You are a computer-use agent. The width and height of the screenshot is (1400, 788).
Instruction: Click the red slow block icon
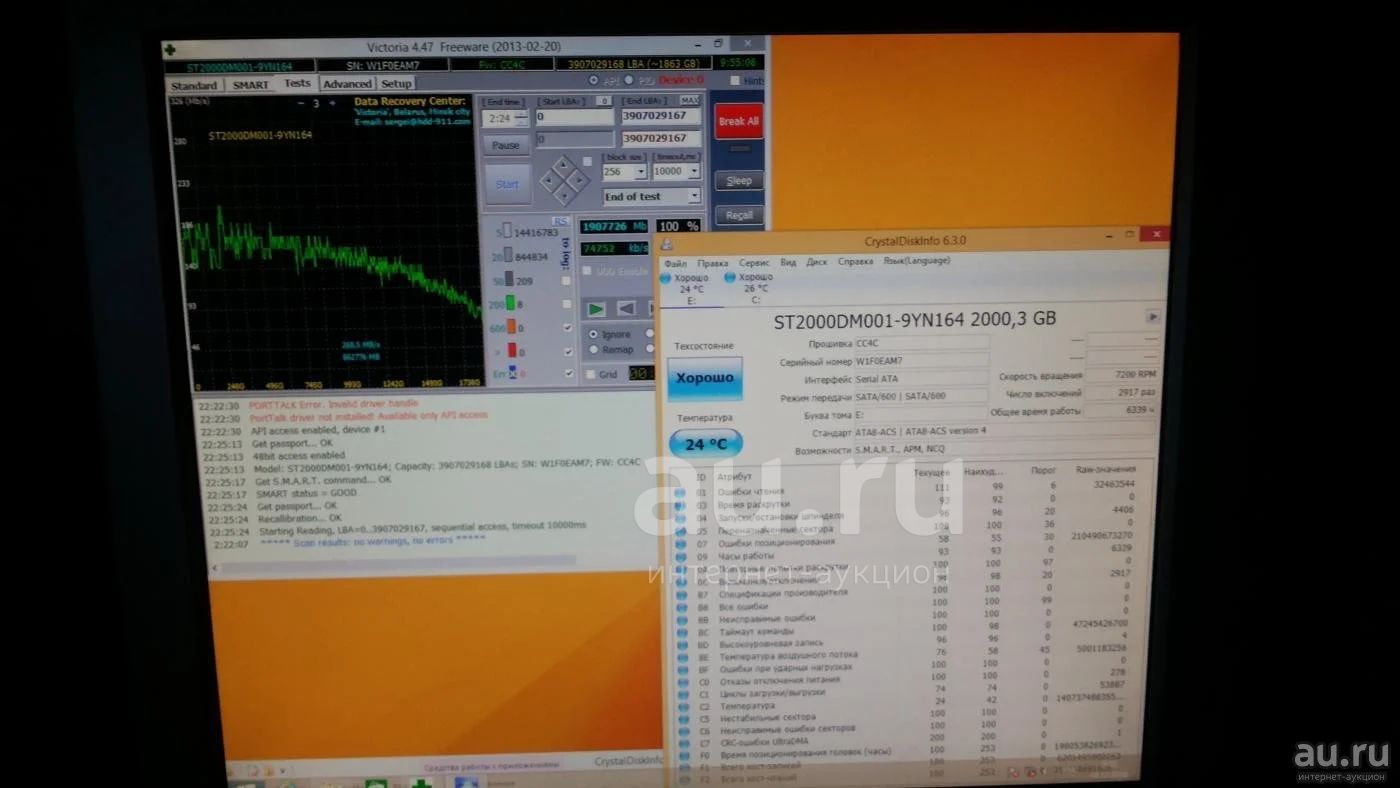click(x=512, y=351)
